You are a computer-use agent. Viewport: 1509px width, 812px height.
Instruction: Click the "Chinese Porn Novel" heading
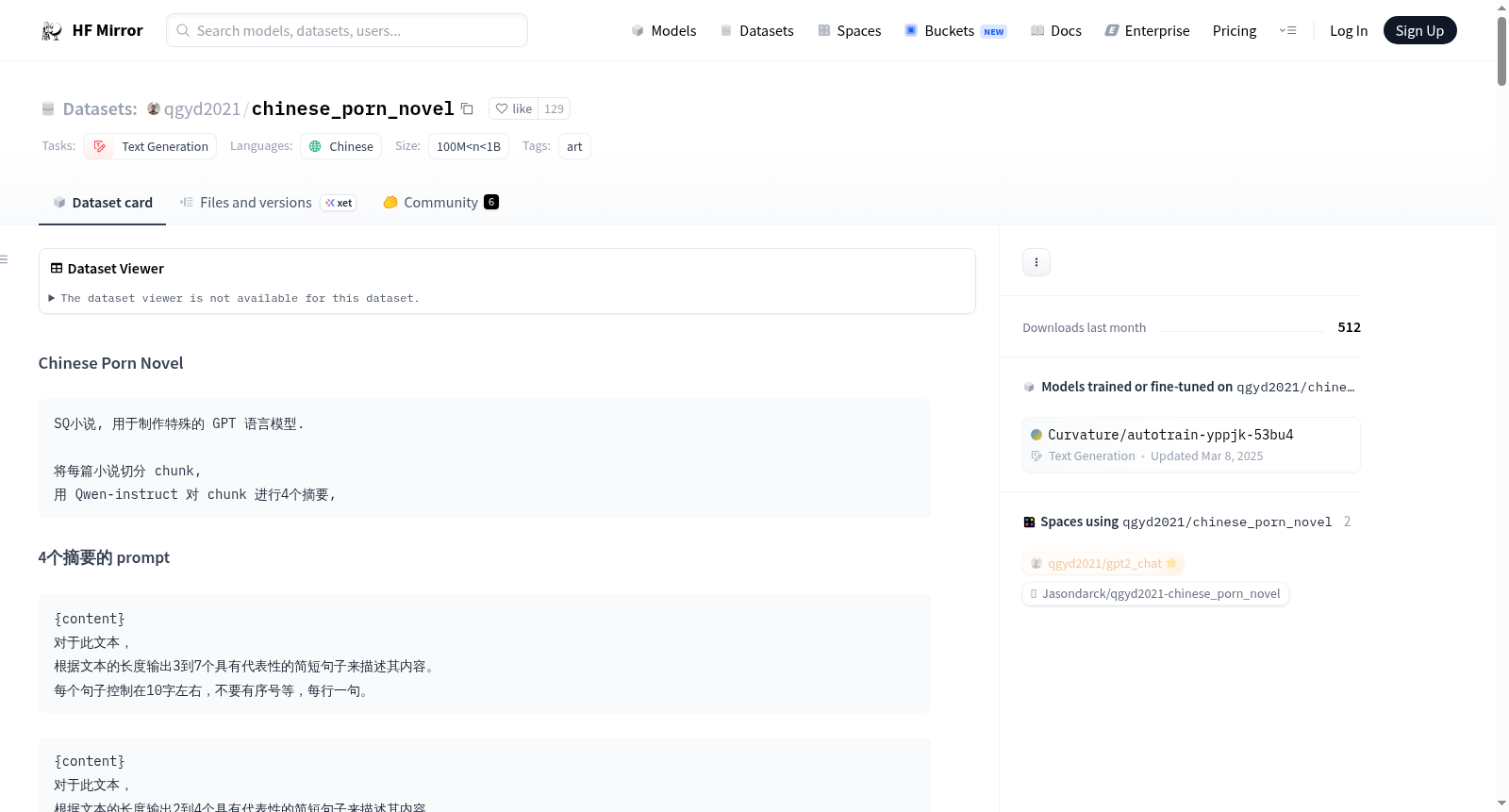coord(111,363)
